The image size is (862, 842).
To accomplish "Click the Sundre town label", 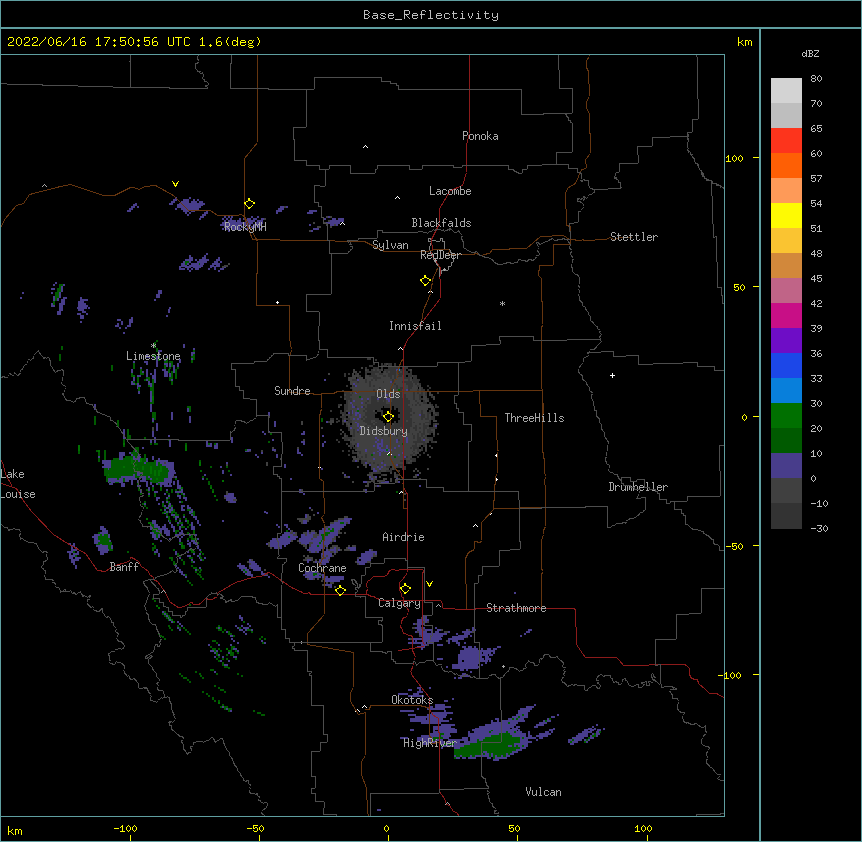I will [292, 391].
